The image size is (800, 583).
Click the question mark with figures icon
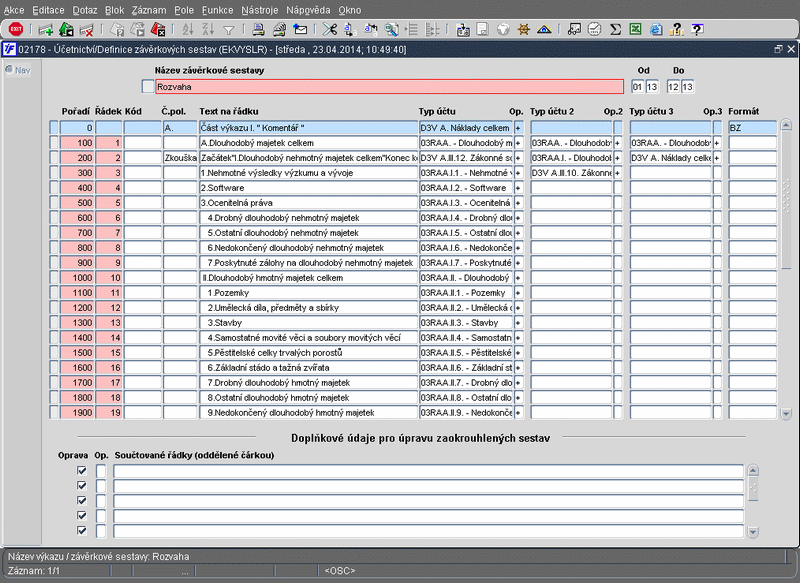point(677,30)
